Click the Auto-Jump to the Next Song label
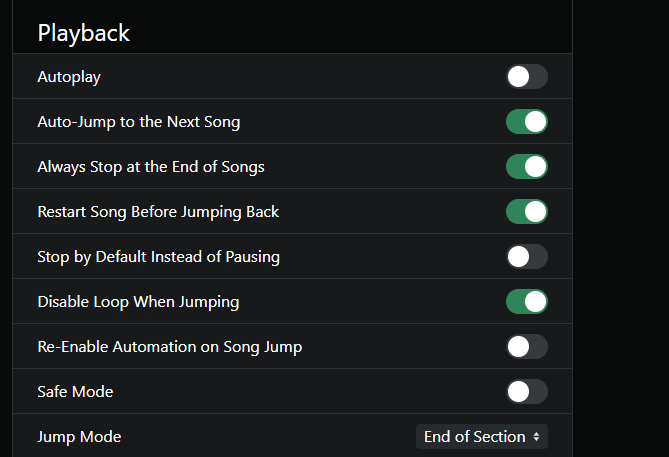 tap(138, 122)
